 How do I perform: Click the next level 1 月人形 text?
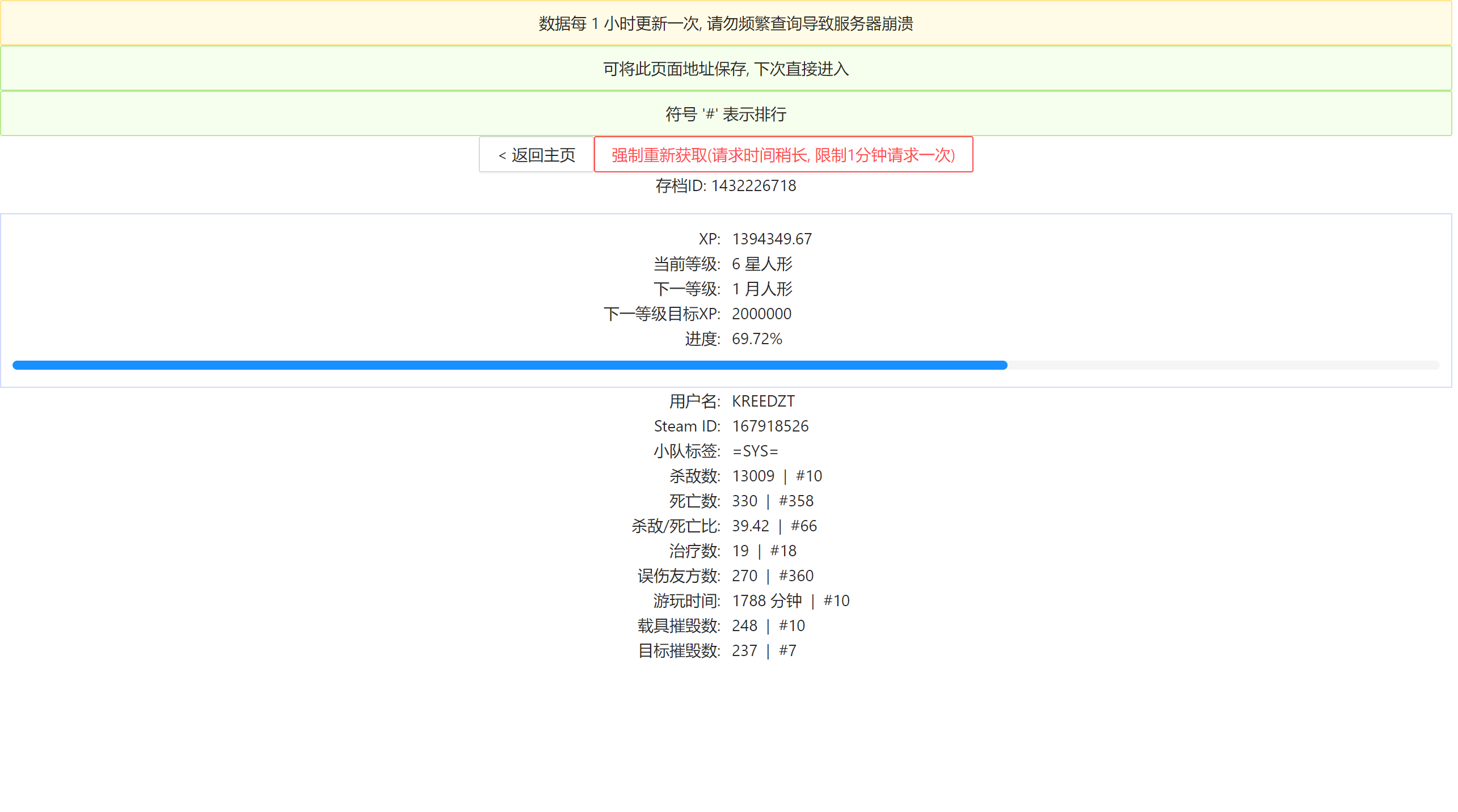tap(762, 289)
